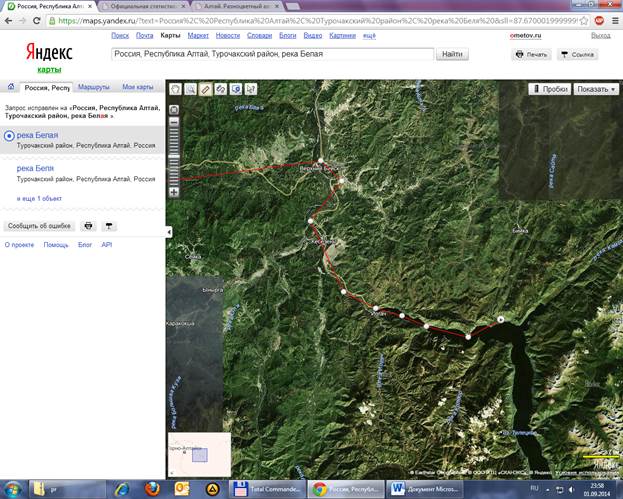Open the Словари link
This screenshot has width=623, height=499.
tap(259, 36)
